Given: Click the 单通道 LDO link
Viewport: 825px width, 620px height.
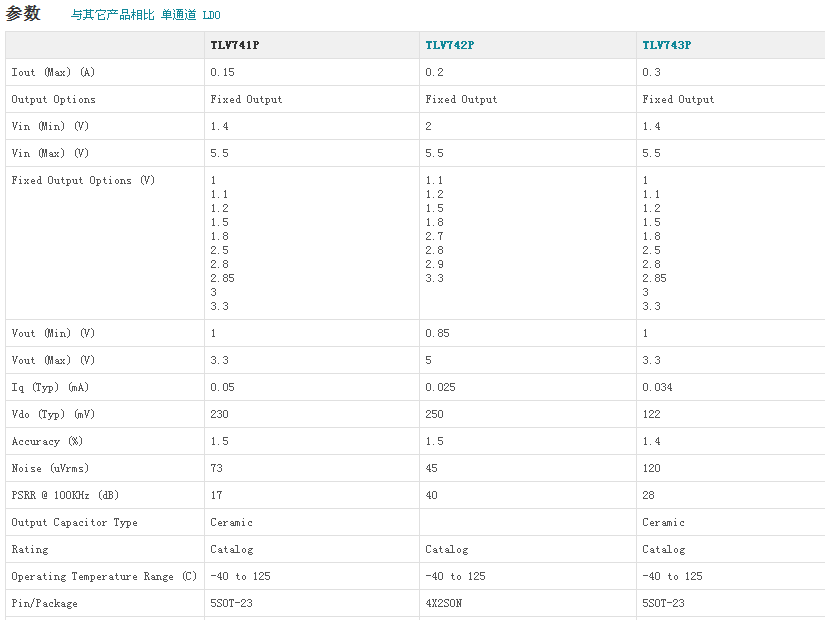Looking at the screenshot, I should click(x=191, y=16).
